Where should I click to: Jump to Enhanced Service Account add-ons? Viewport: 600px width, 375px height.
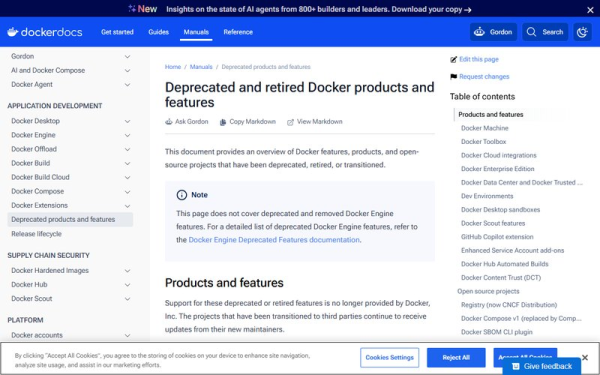point(512,250)
